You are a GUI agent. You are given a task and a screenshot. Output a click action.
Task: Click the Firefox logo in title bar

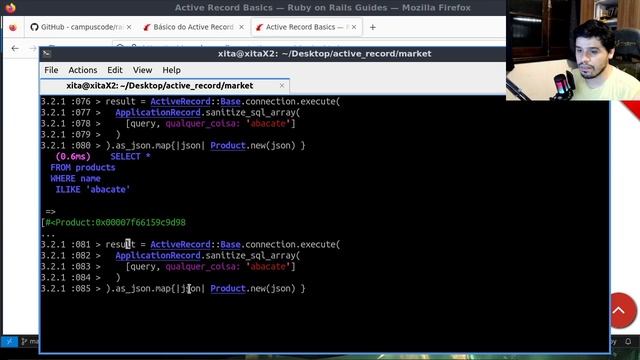point(10,8)
